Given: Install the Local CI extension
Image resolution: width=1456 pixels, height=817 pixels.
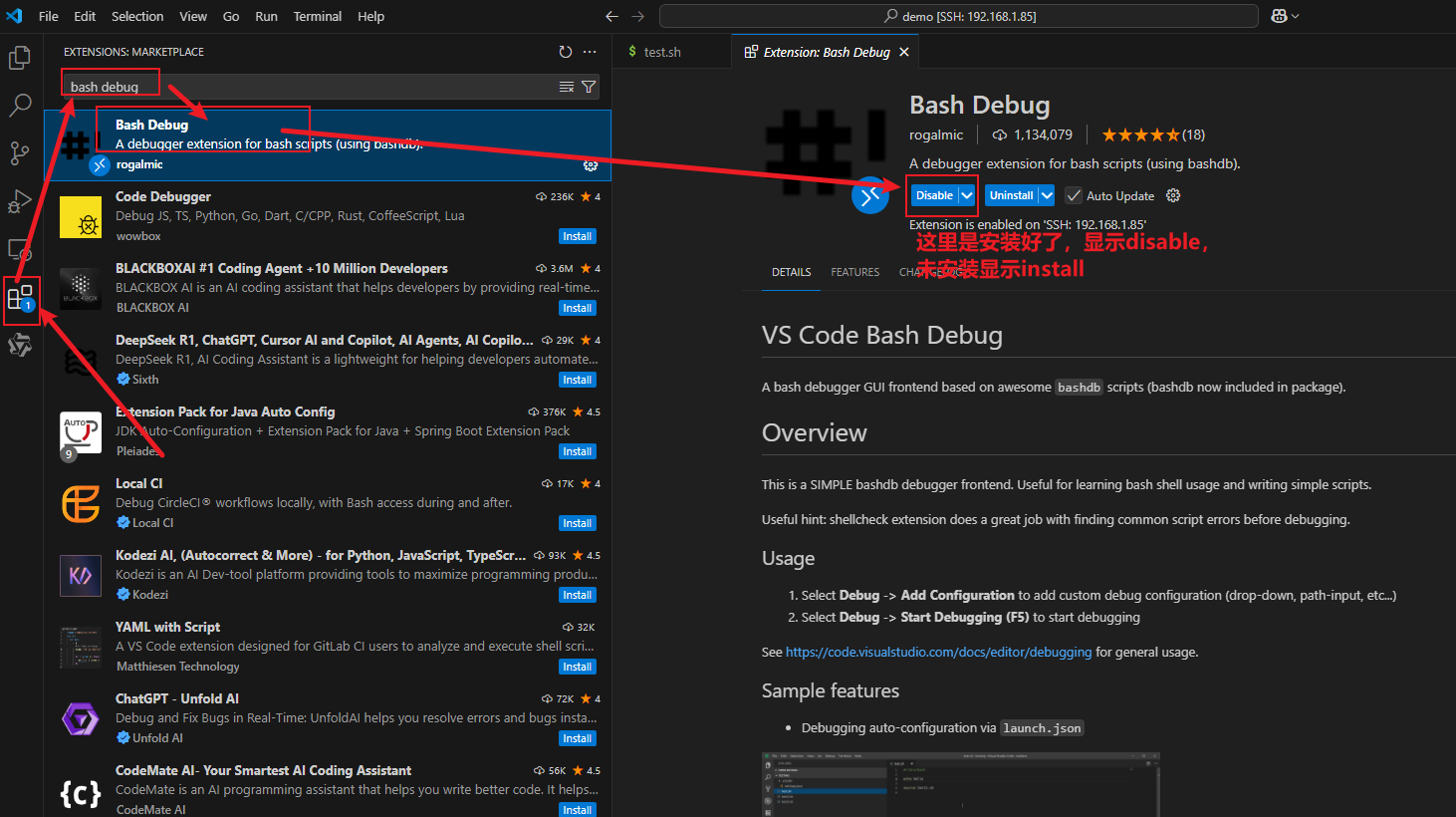Looking at the screenshot, I should [578, 523].
